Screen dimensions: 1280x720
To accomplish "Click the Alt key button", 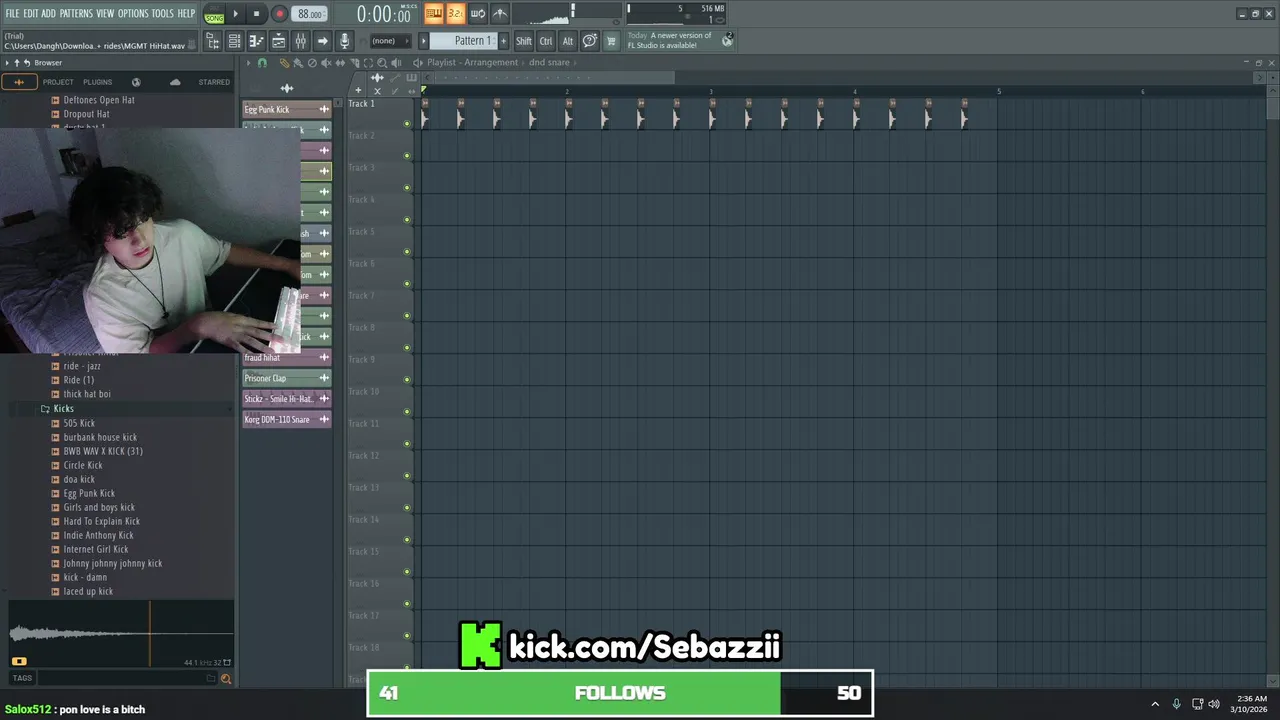I will pyautogui.click(x=567, y=41).
